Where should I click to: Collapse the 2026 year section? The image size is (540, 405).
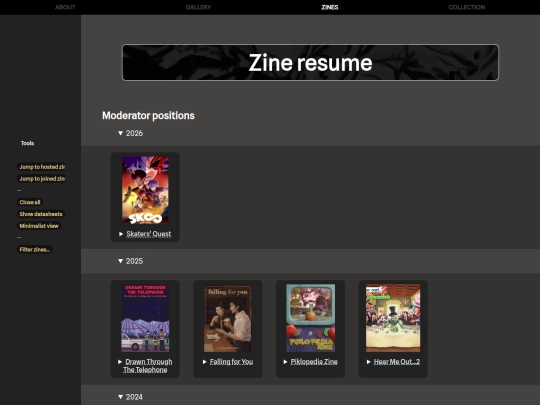[120, 133]
